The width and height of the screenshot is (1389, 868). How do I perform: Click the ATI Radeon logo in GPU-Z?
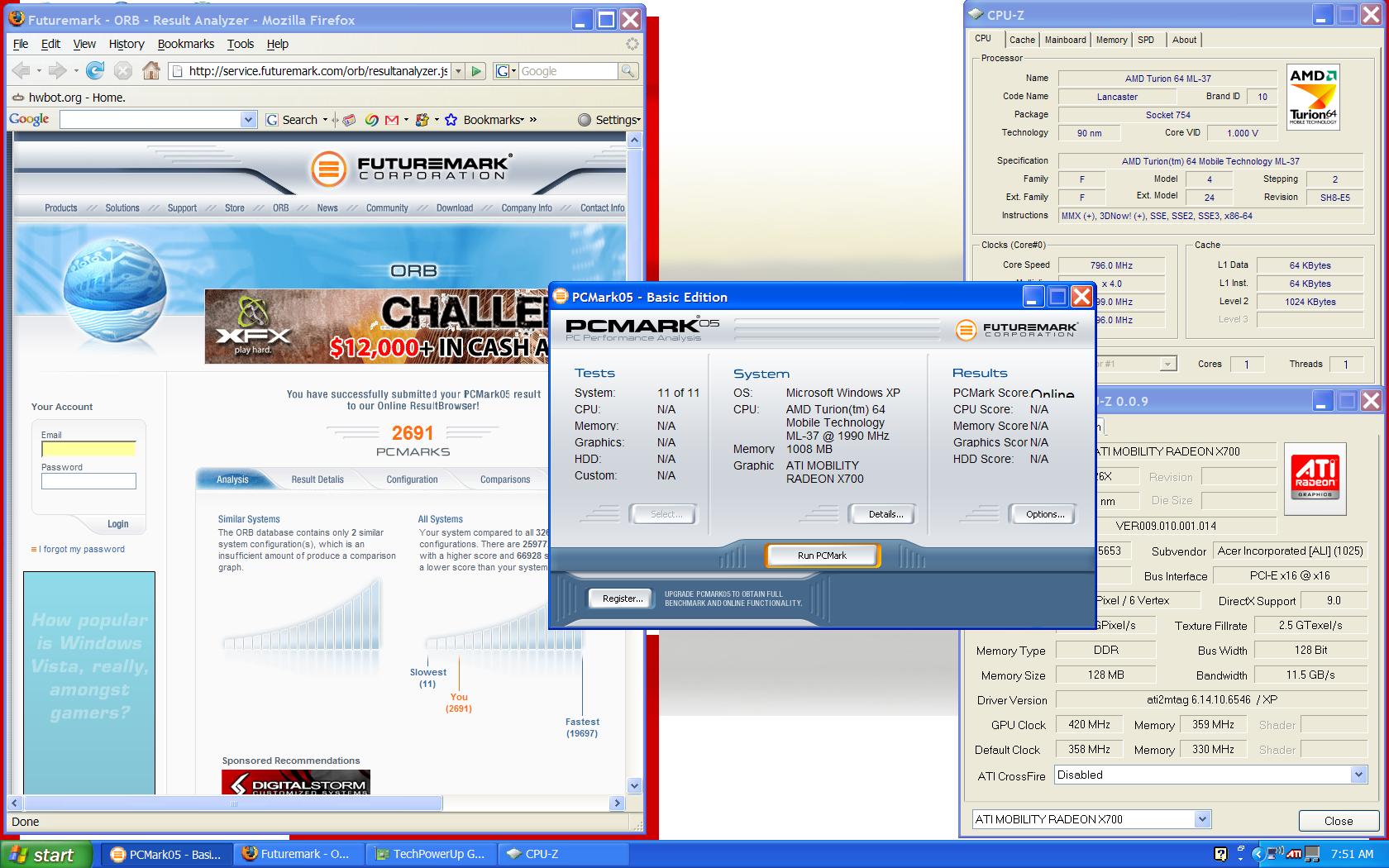[1315, 478]
